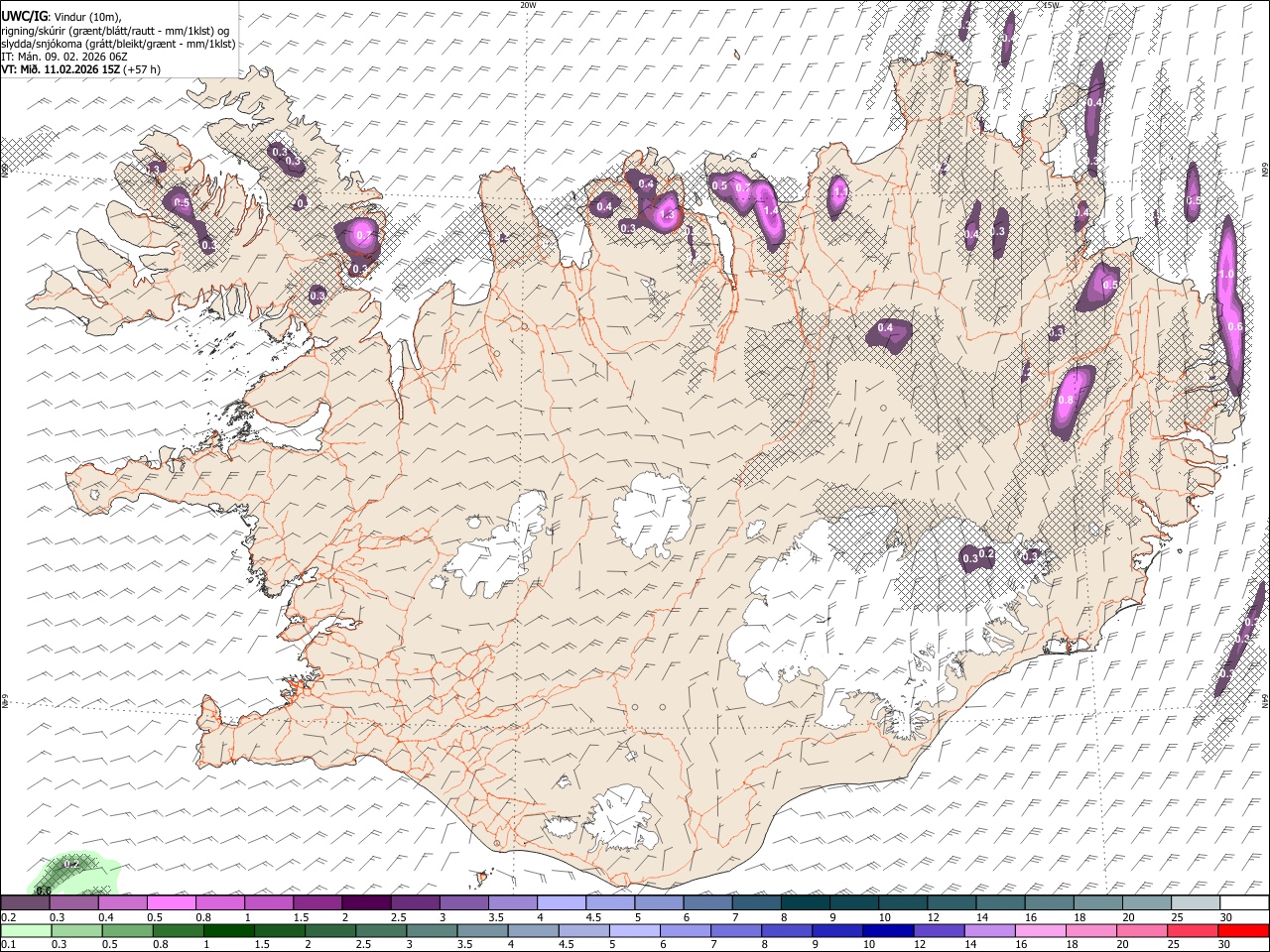Viewport: 1270px width, 952px height.
Task: Pick the dark purple 2 snow scale swatch
Action: coord(366,902)
